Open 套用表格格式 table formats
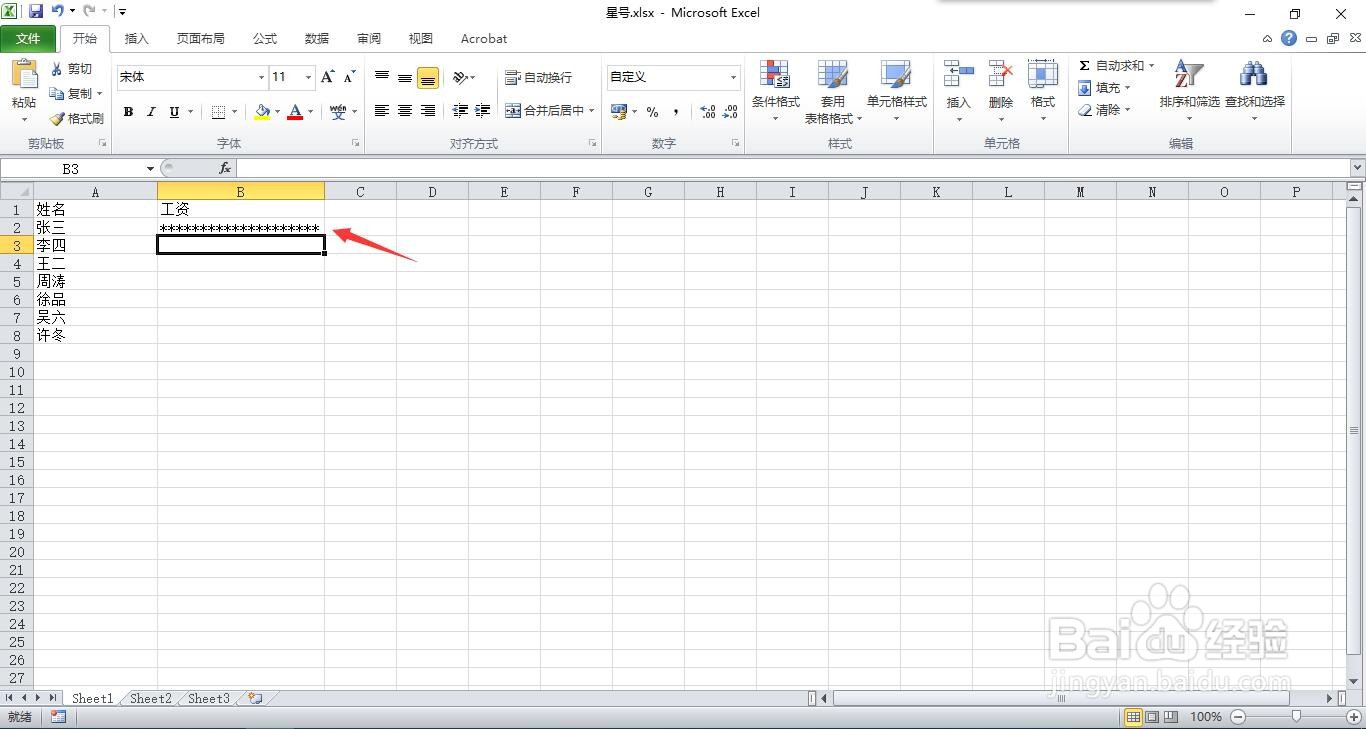This screenshot has height=729, width=1366. 833,91
